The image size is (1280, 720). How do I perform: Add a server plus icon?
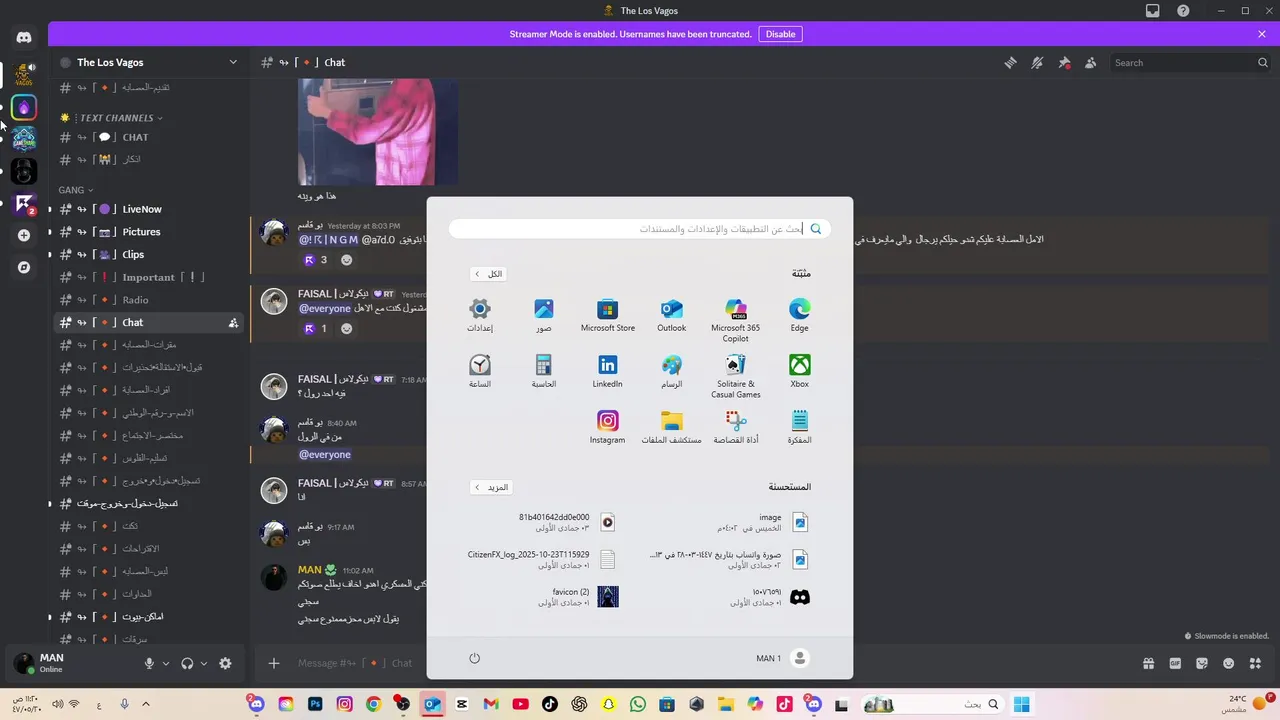click(24, 235)
